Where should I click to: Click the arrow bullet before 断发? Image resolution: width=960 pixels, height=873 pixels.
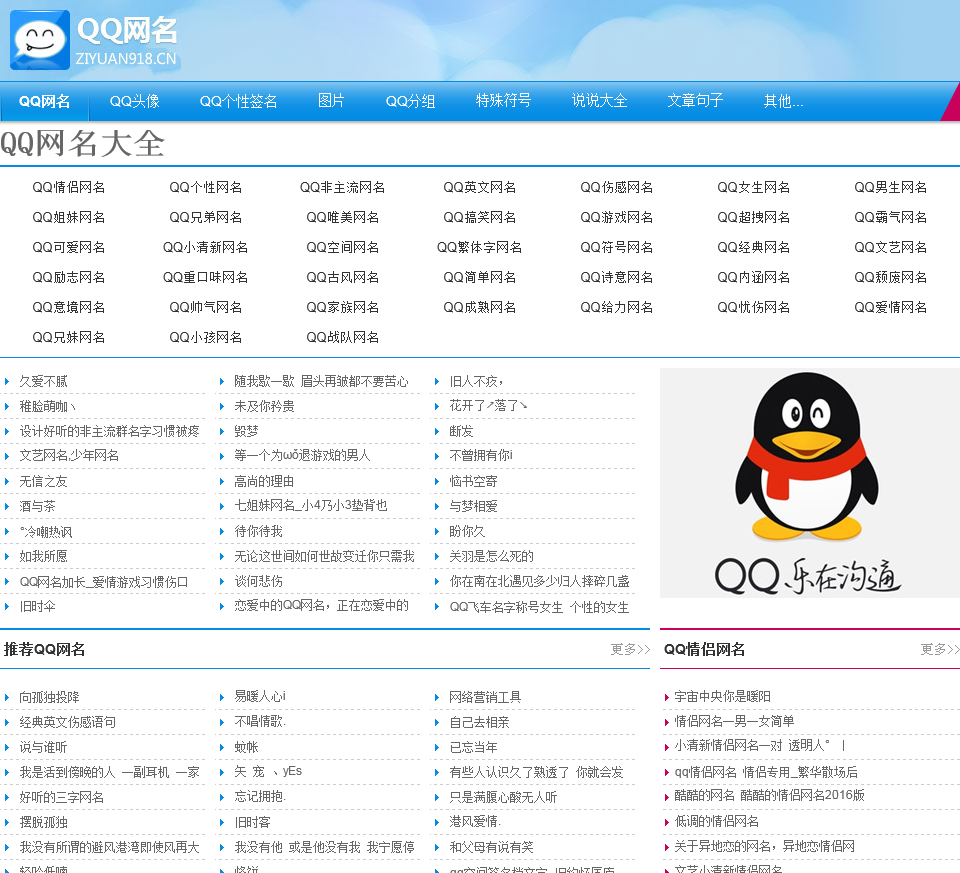click(437, 431)
